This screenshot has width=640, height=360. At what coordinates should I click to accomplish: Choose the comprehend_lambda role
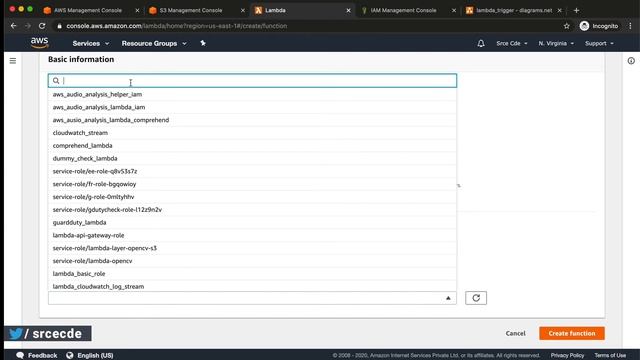pyautogui.click(x=252, y=145)
